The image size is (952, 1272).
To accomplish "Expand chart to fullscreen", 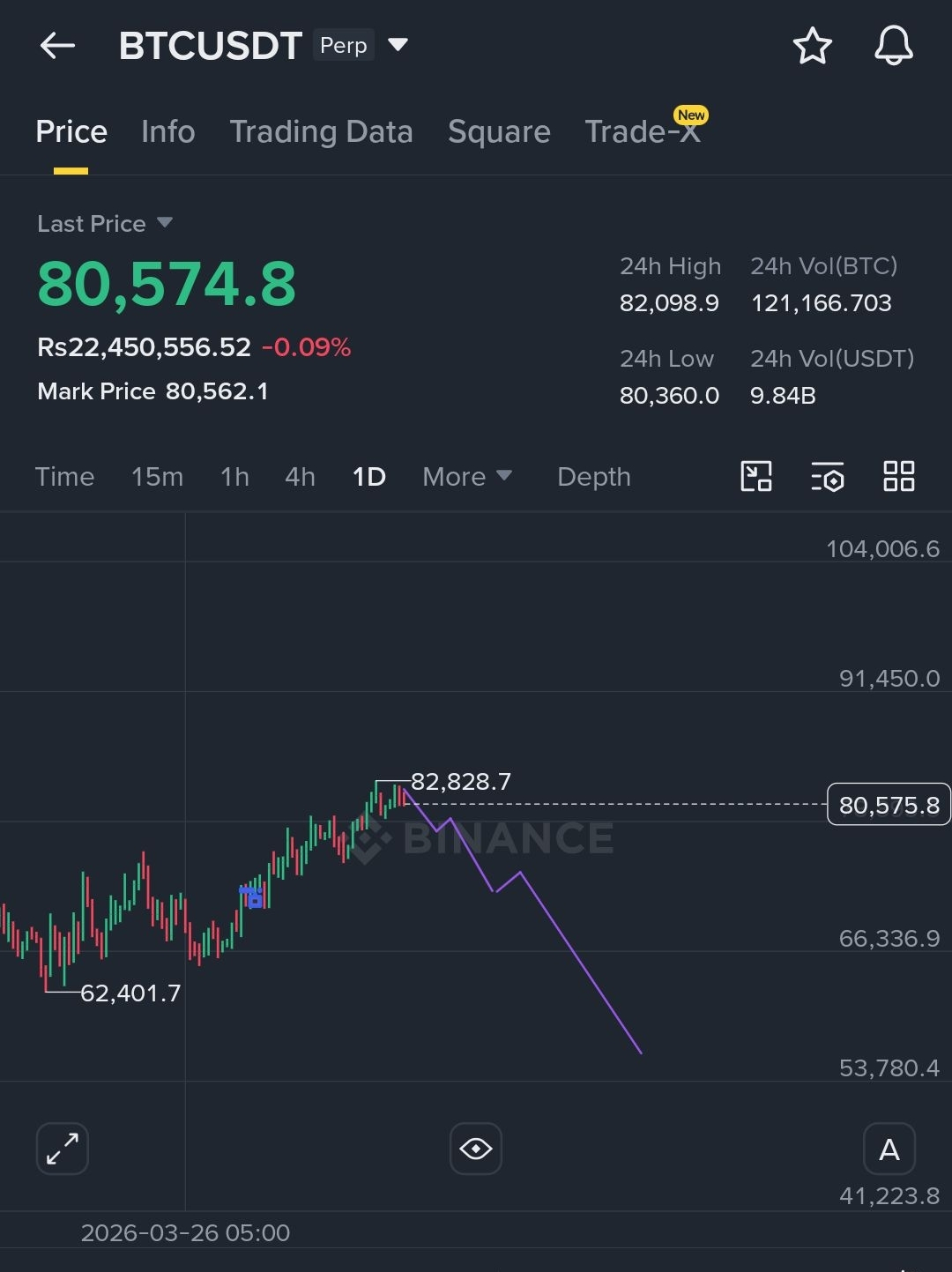I will [x=63, y=1149].
